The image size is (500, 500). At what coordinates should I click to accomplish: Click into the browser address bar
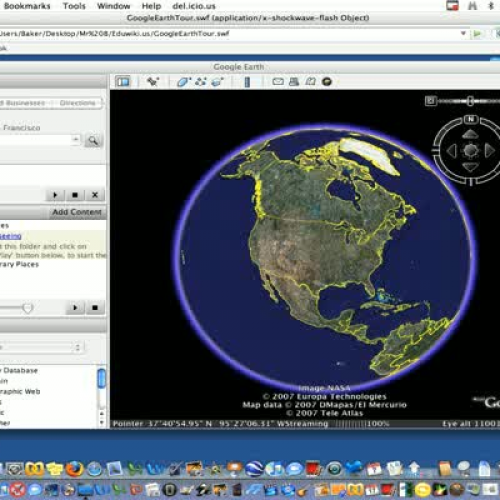(x=230, y=34)
